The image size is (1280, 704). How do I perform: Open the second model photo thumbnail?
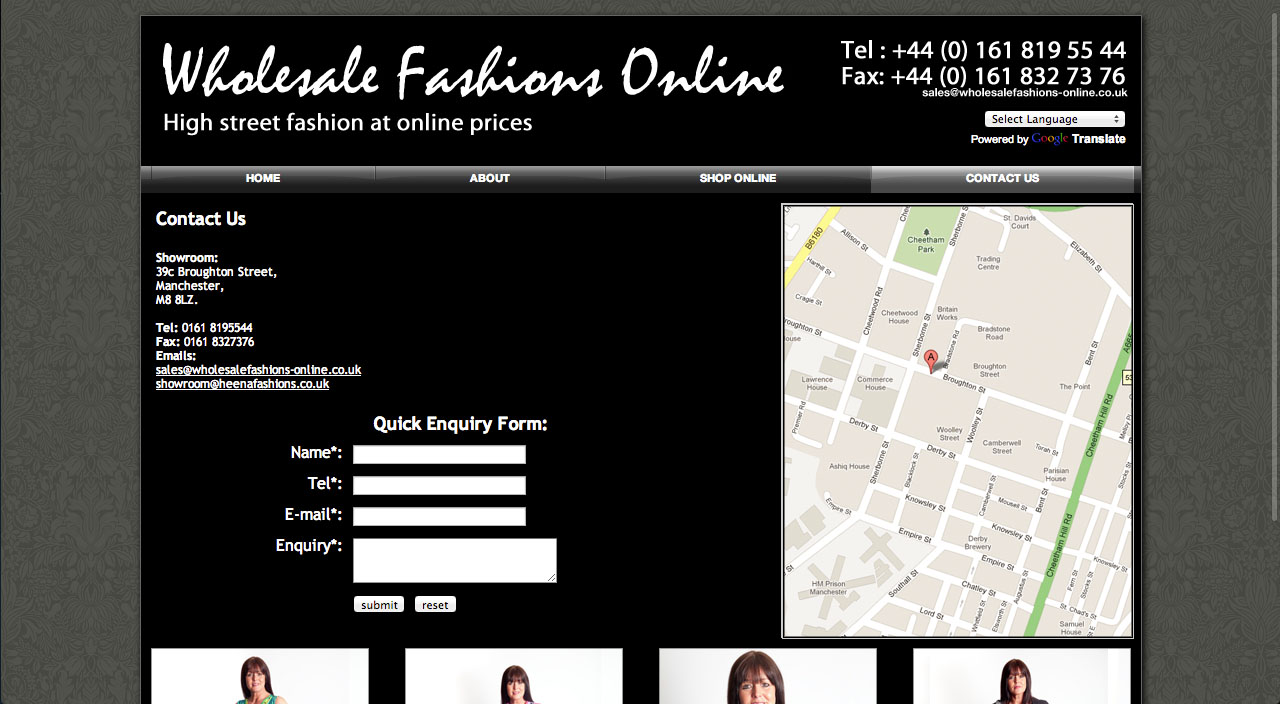514,676
